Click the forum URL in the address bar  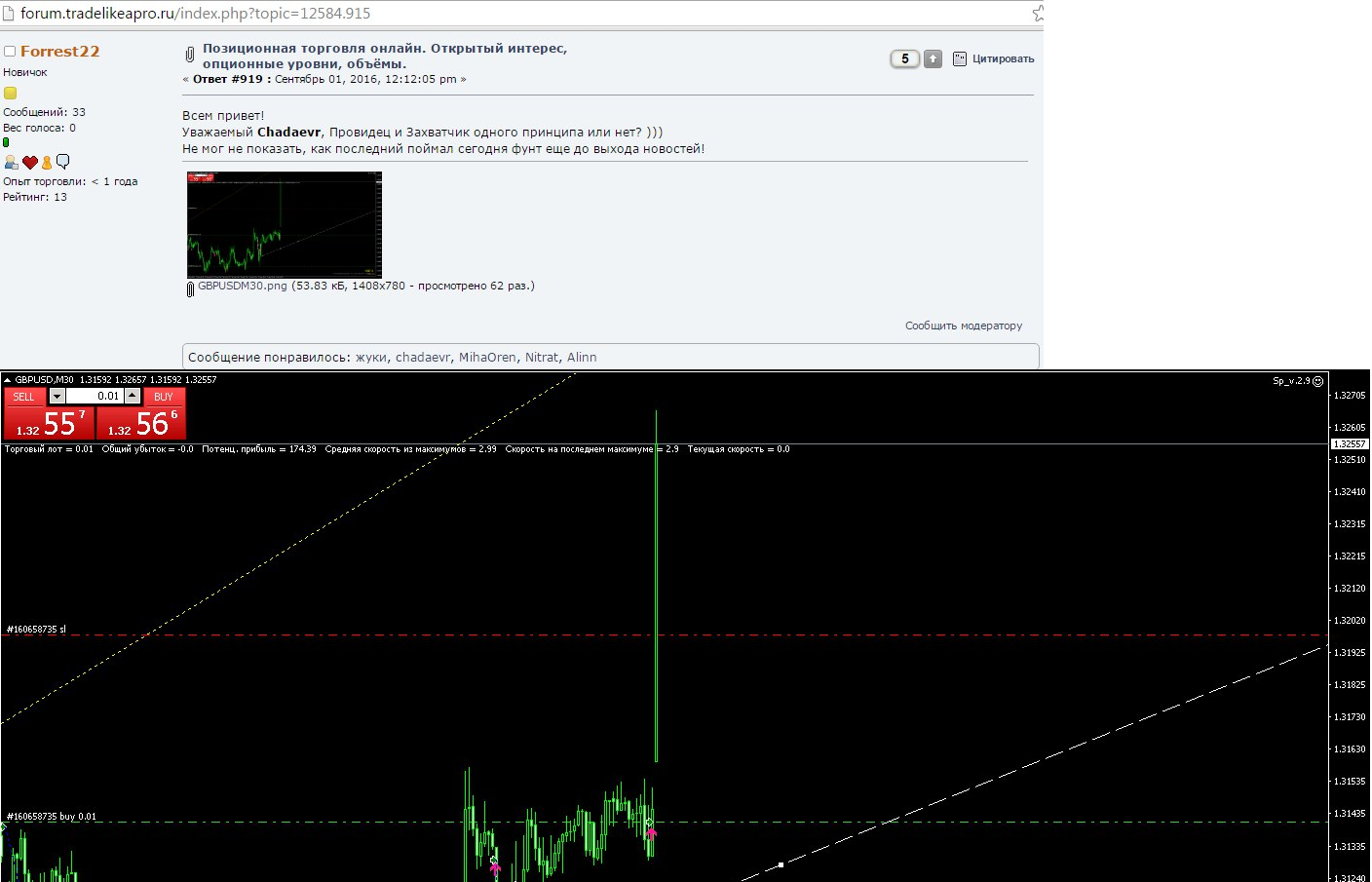click(195, 14)
